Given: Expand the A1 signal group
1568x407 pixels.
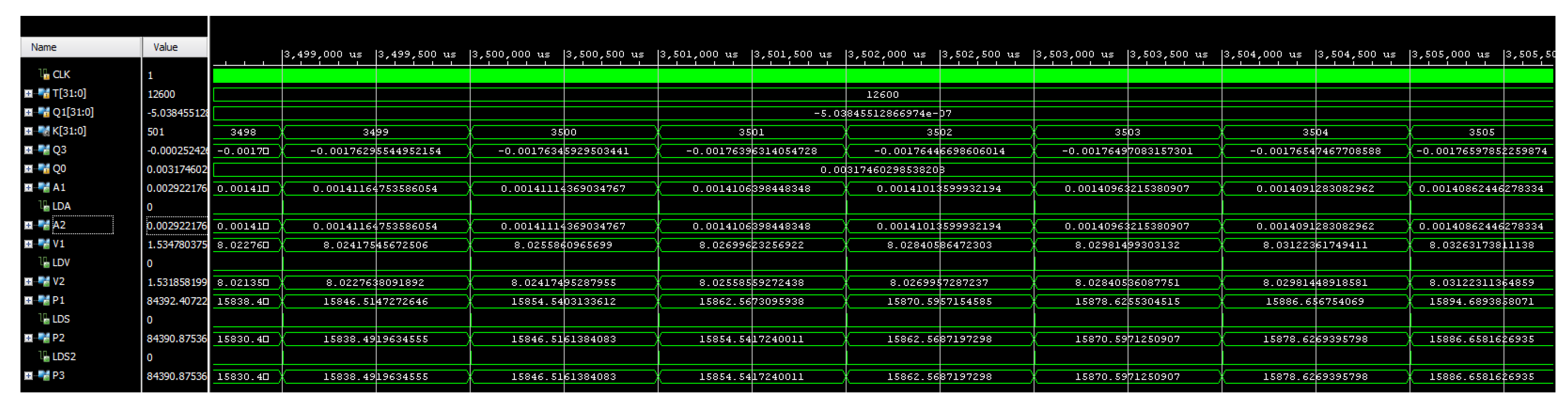Looking at the screenshot, I should pos(28,188).
